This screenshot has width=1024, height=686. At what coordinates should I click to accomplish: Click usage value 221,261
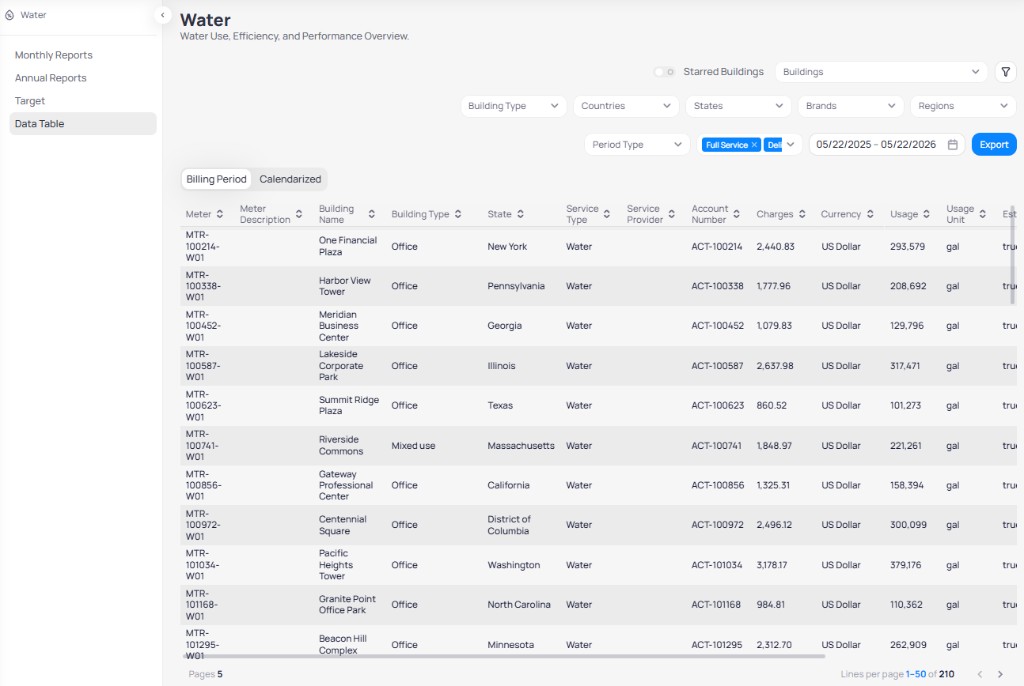906,446
